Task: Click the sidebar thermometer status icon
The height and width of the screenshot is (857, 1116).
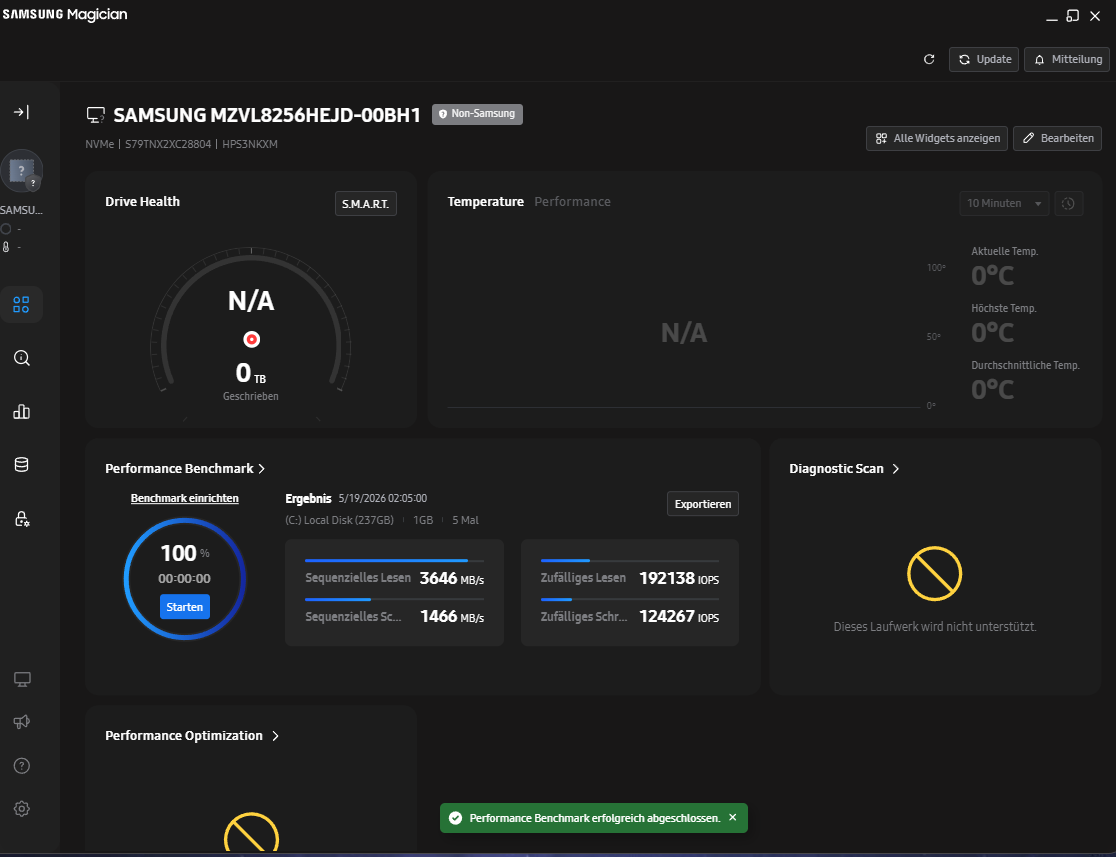Action: 6,247
